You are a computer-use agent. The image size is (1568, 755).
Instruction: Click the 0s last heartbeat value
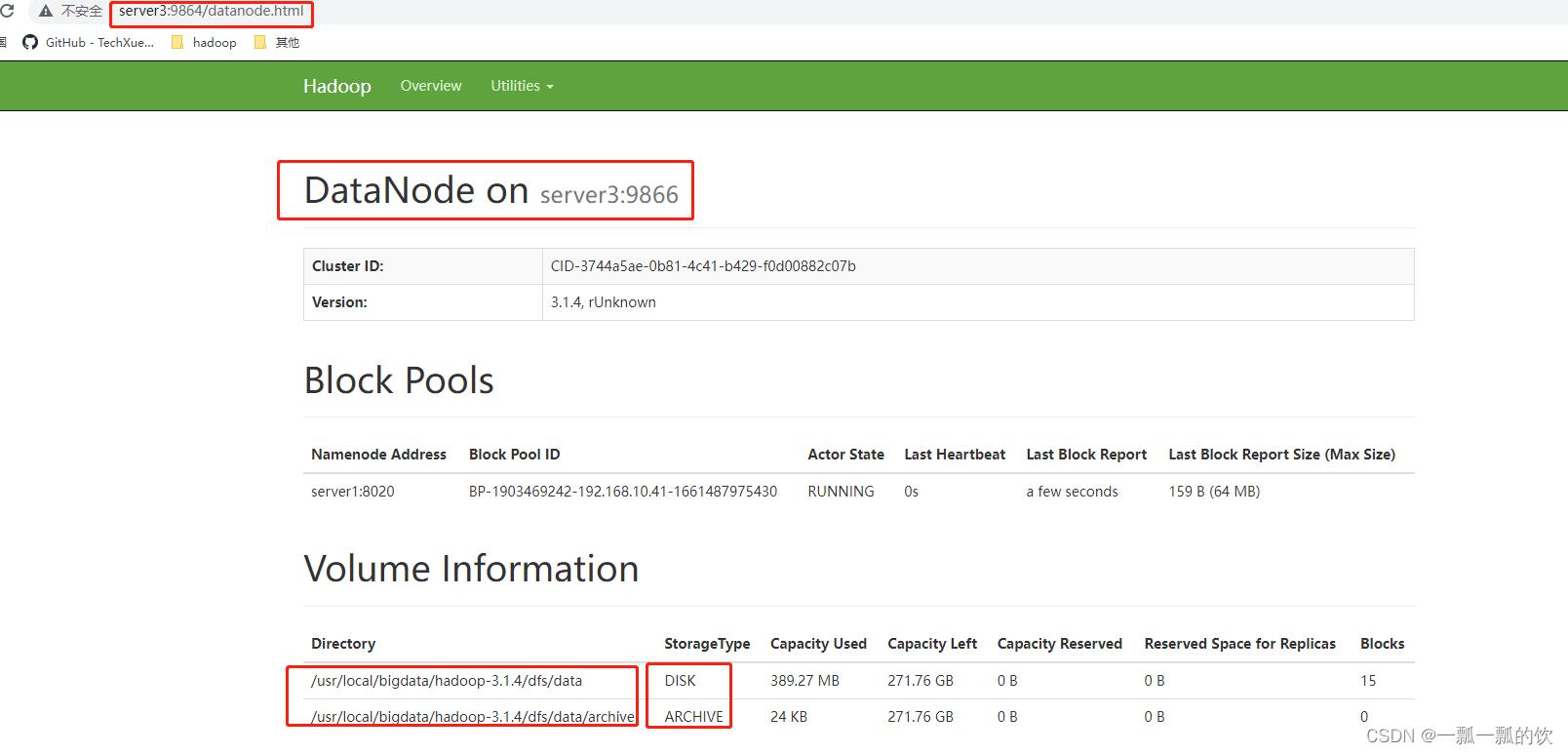[911, 492]
